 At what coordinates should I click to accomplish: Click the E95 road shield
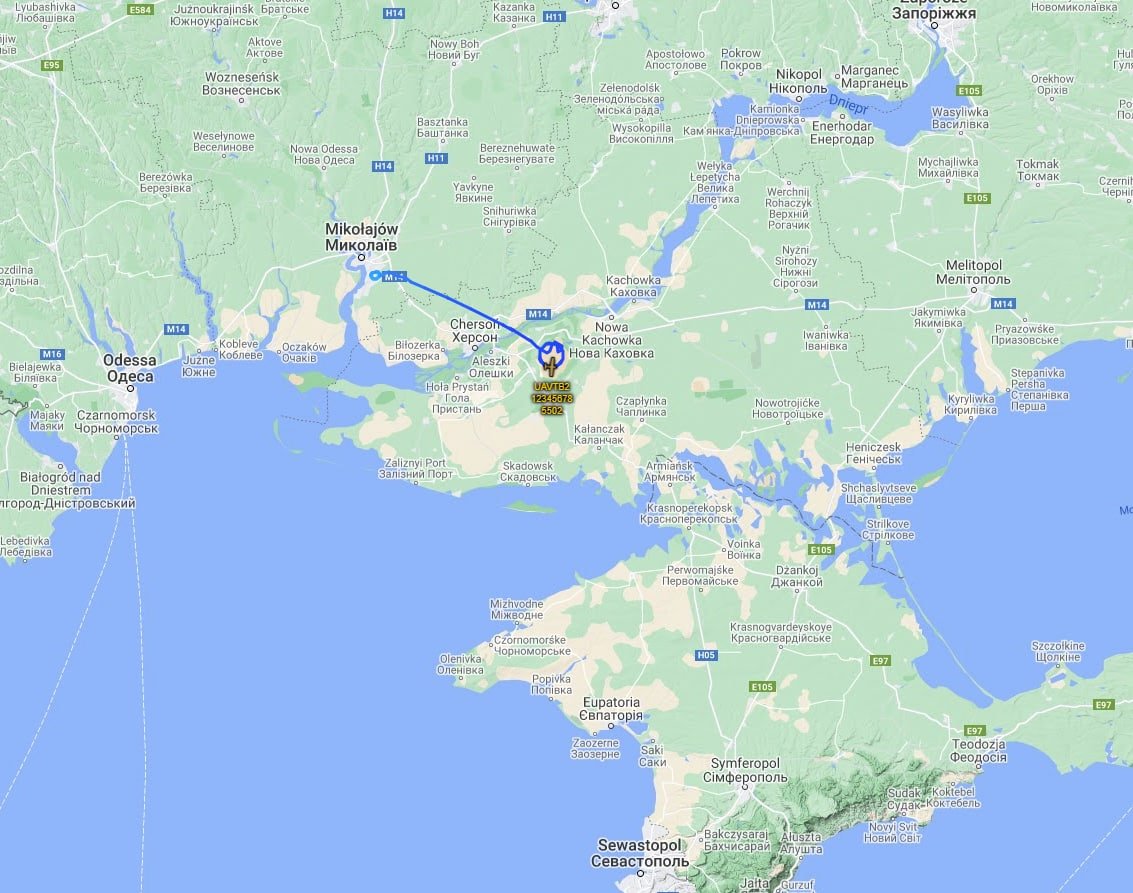click(x=51, y=65)
